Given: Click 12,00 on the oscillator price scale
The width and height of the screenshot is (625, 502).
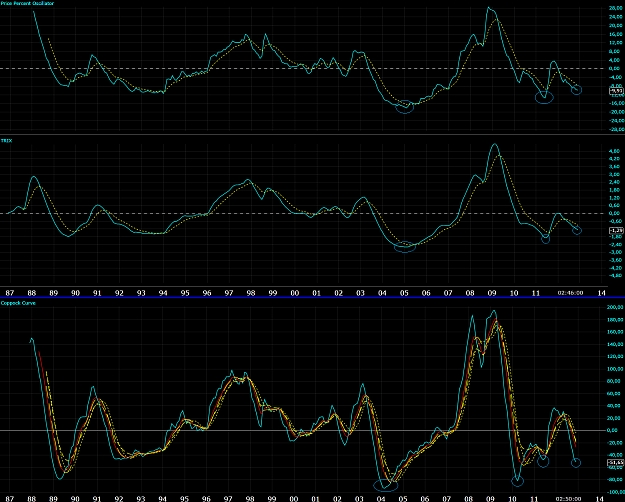Looking at the screenshot, I should (x=616, y=43).
